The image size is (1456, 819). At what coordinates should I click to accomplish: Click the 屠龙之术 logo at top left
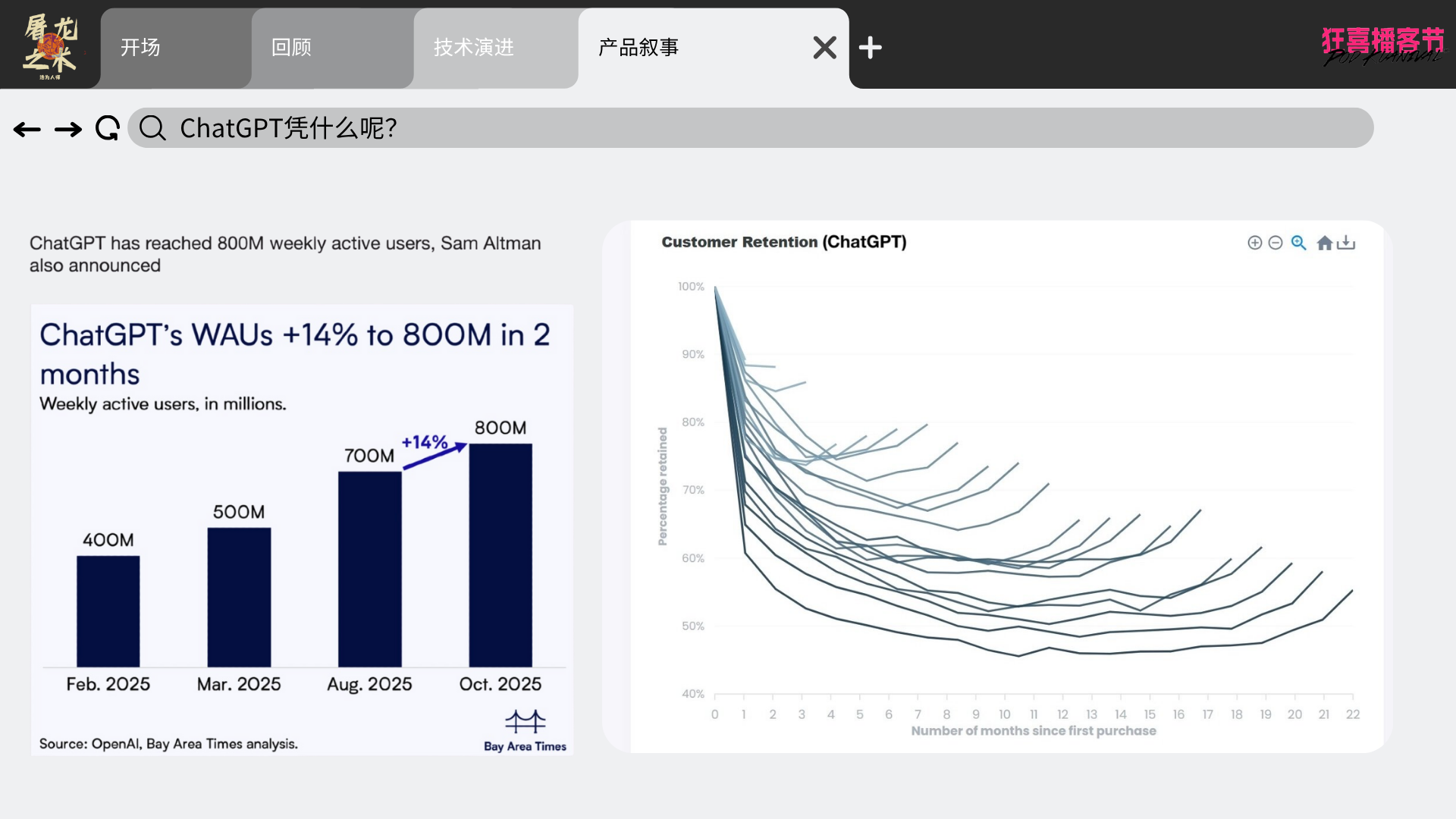(50, 45)
